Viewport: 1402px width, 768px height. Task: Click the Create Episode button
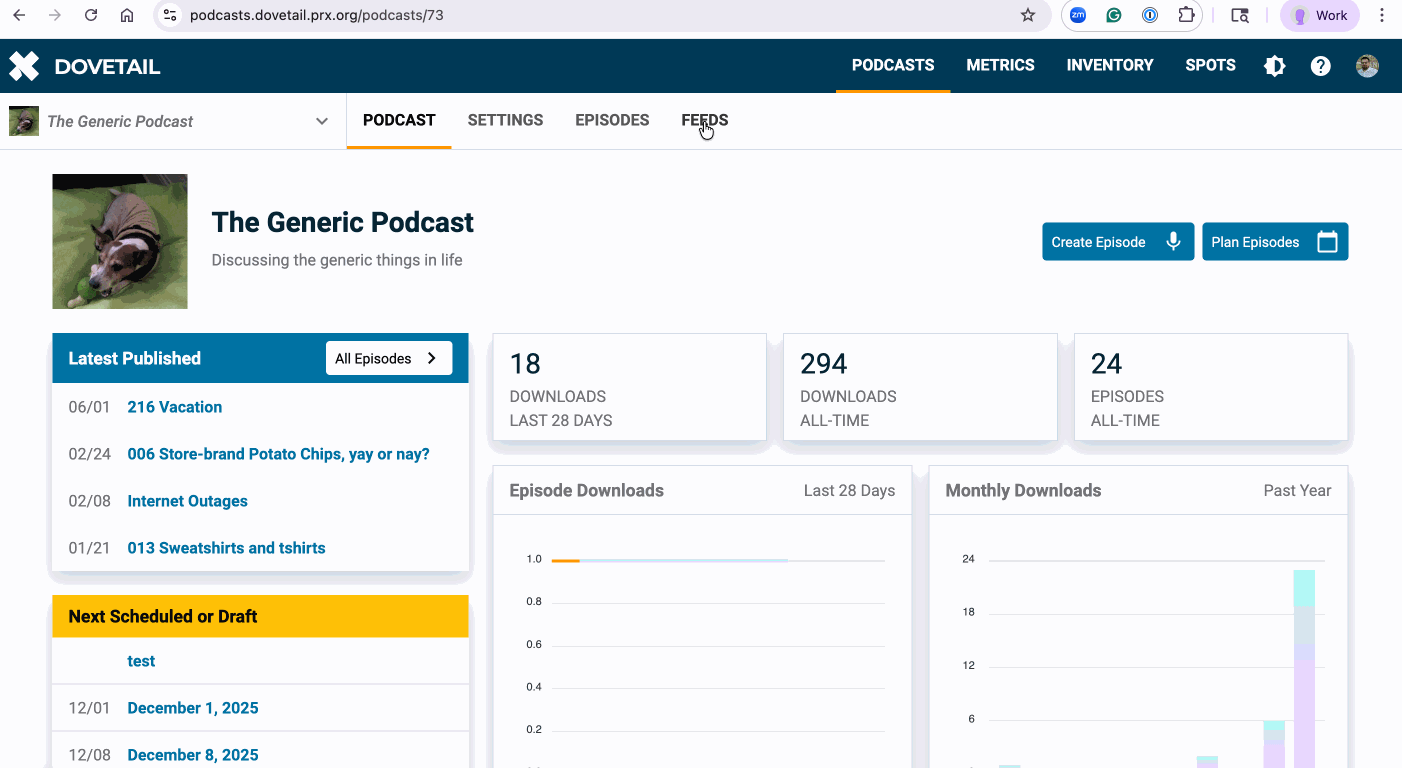point(1117,242)
